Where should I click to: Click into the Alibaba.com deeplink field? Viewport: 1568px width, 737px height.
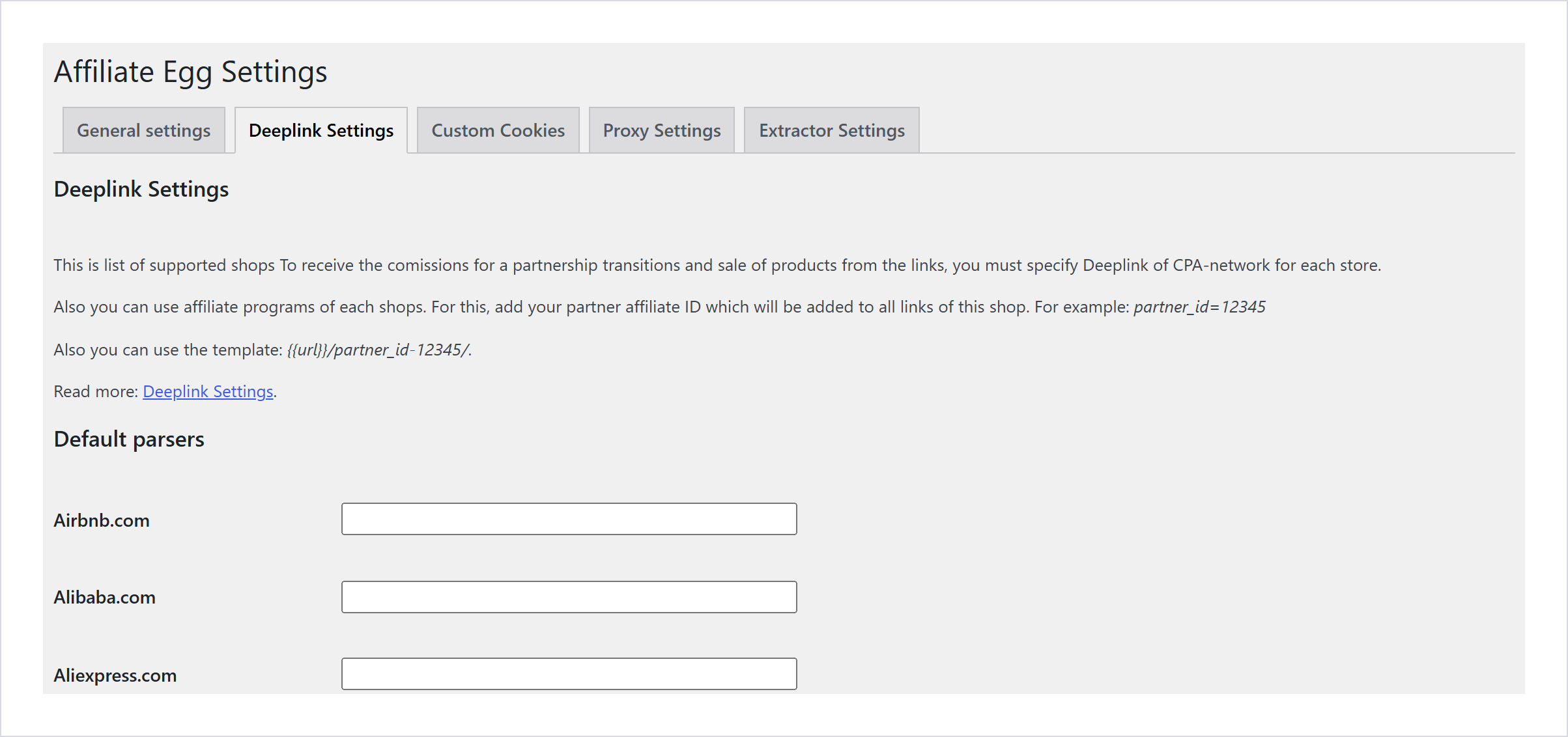coord(569,597)
